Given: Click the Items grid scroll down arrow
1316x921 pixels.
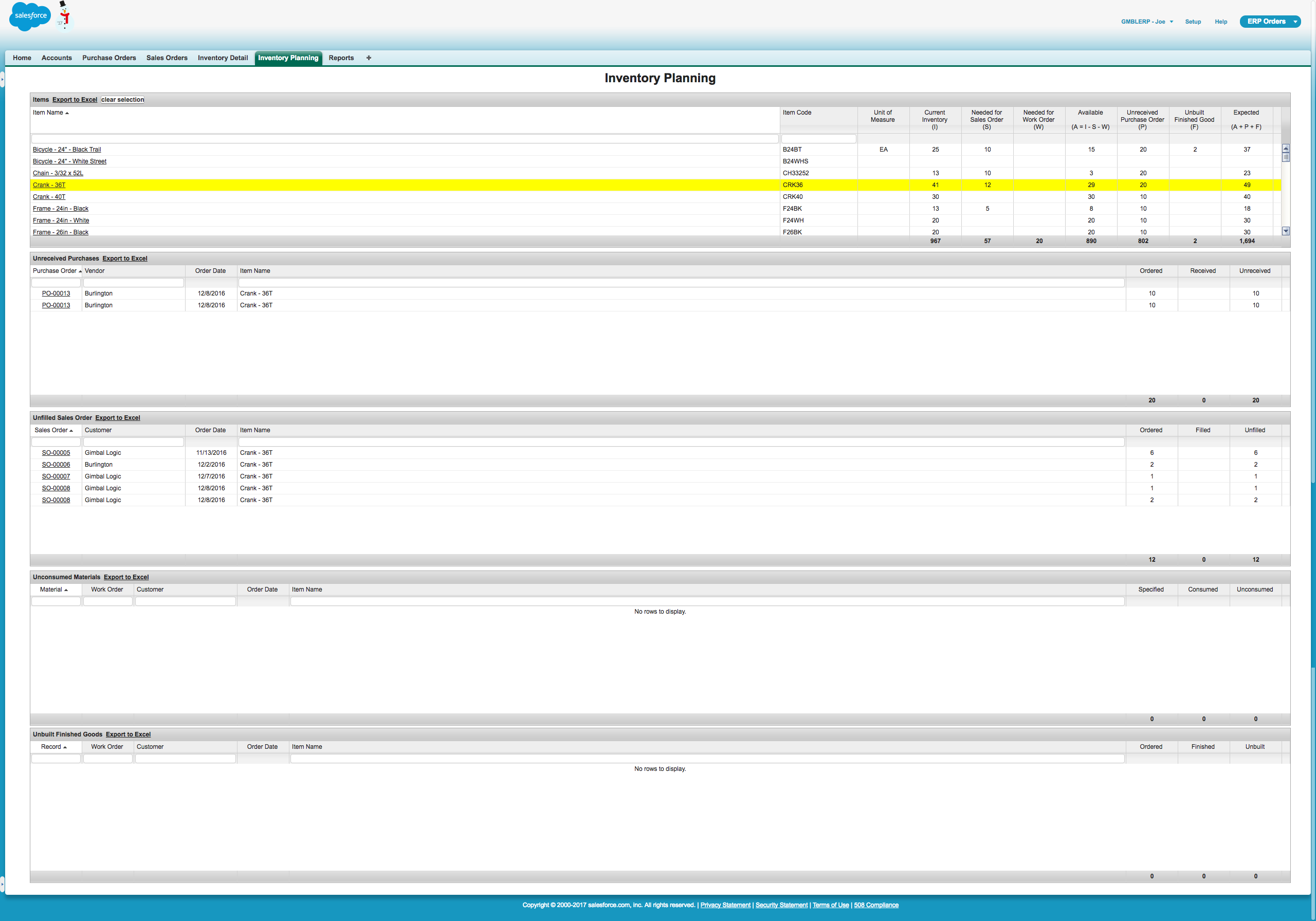Looking at the screenshot, I should pyautogui.click(x=1286, y=231).
